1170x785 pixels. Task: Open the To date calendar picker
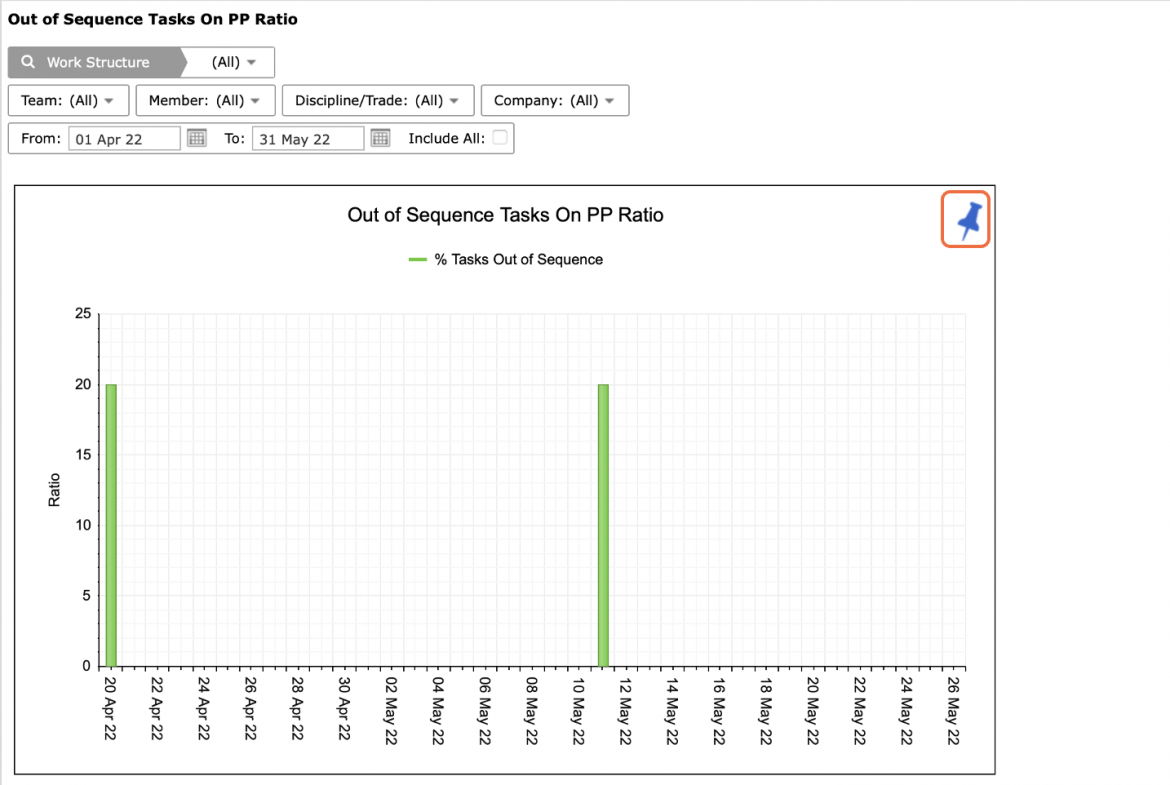[x=381, y=138]
